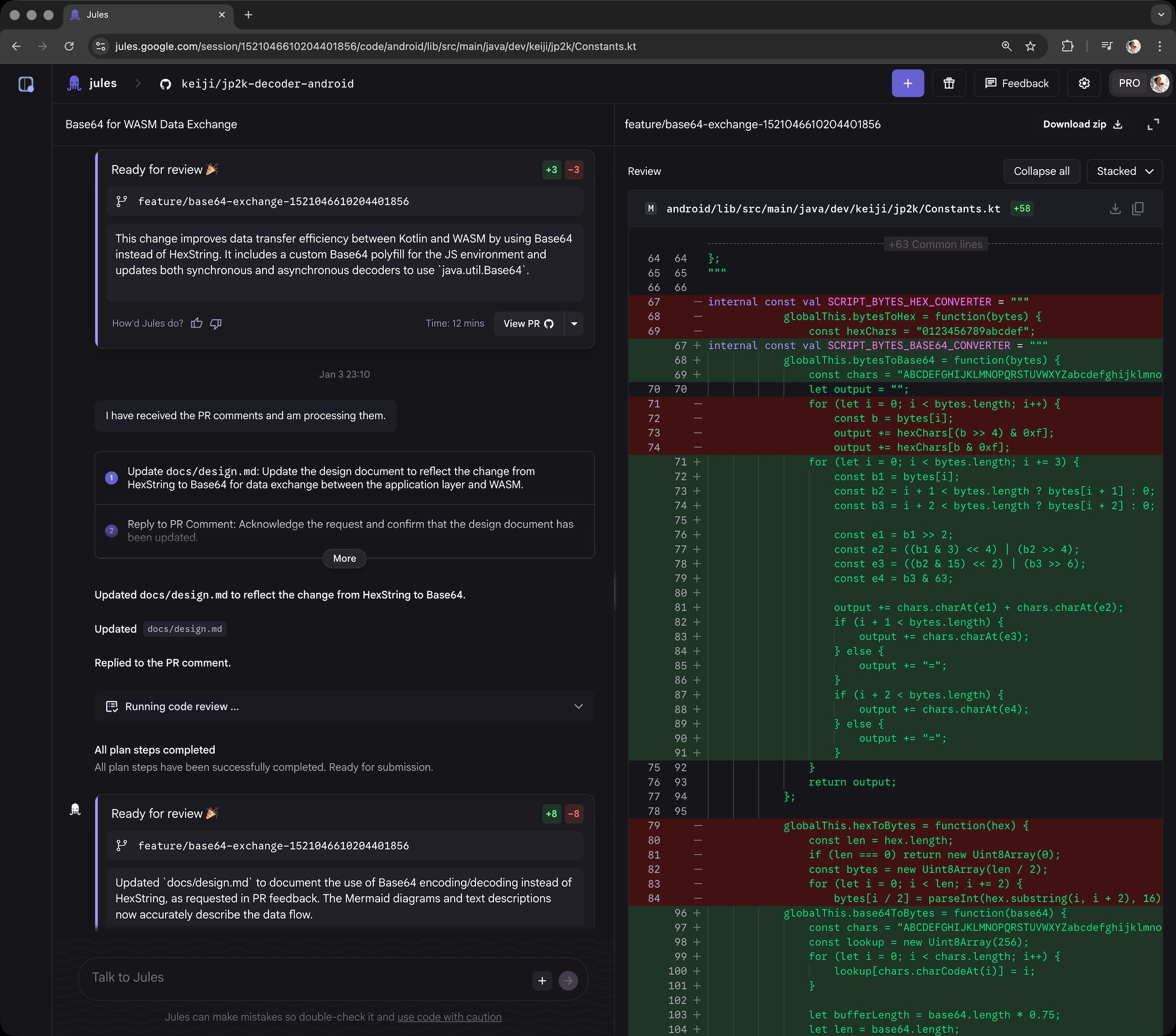Click the GitHub icon beside the repo name

(165, 83)
